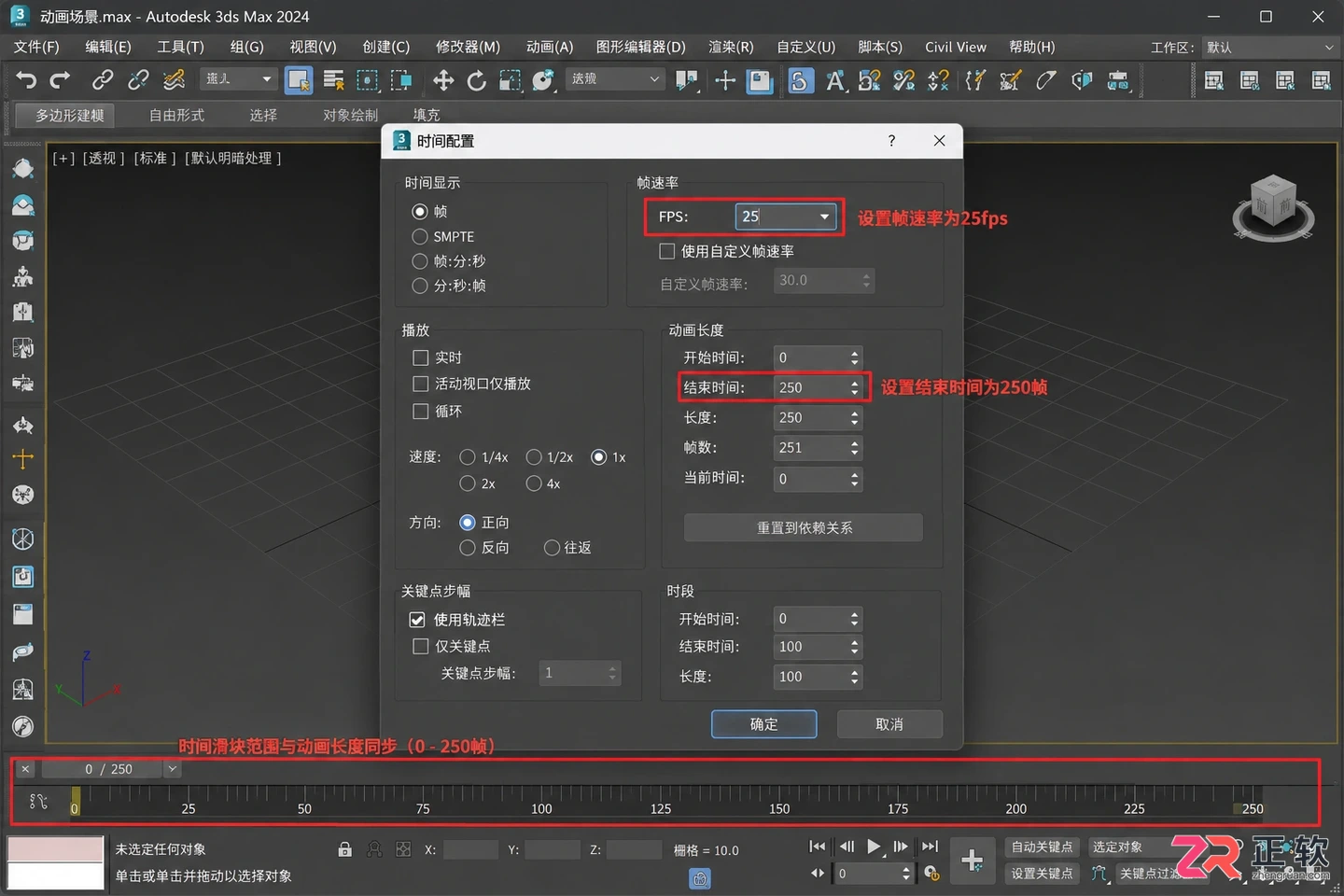Switch to the 对象绘制 ribbon tab
1344x896 pixels.
[x=350, y=115]
